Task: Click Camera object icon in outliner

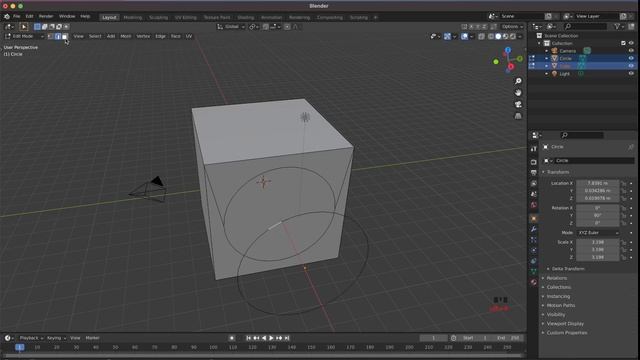Action: coord(554,51)
